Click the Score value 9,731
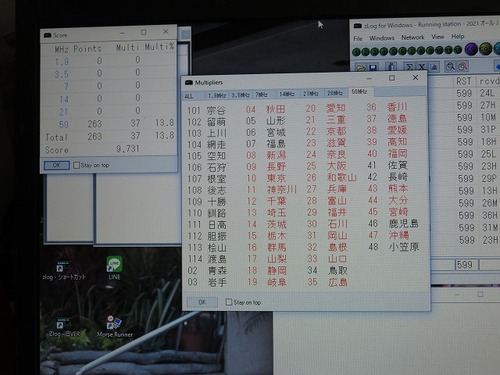The image size is (500, 375). point(128,149)
